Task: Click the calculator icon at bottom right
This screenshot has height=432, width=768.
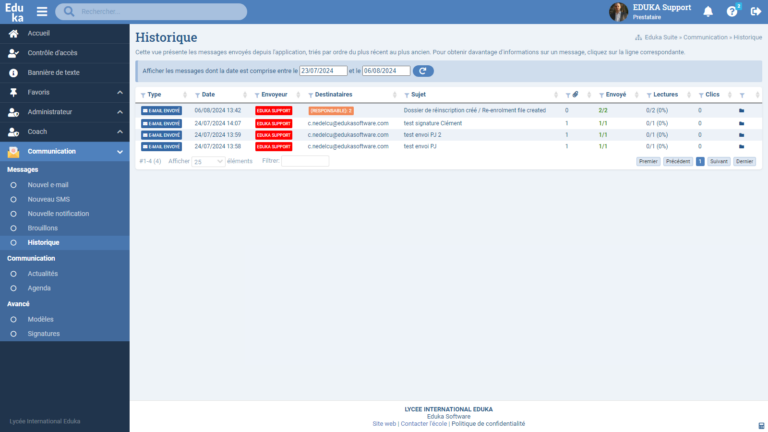Action: (761, 424)
